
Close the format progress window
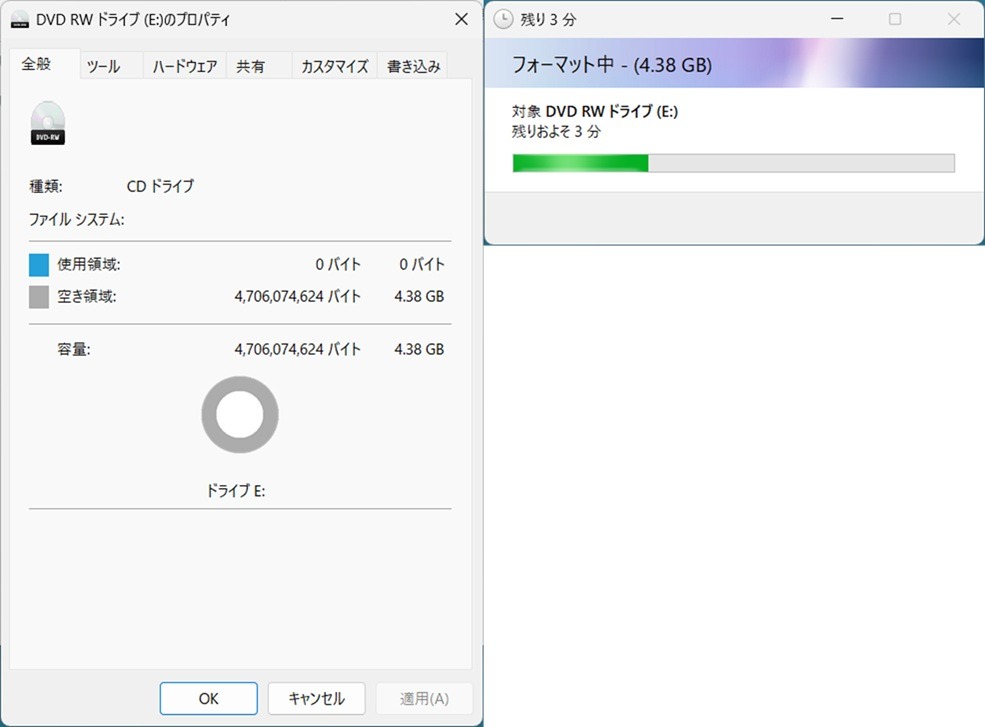tap(954, 19)
